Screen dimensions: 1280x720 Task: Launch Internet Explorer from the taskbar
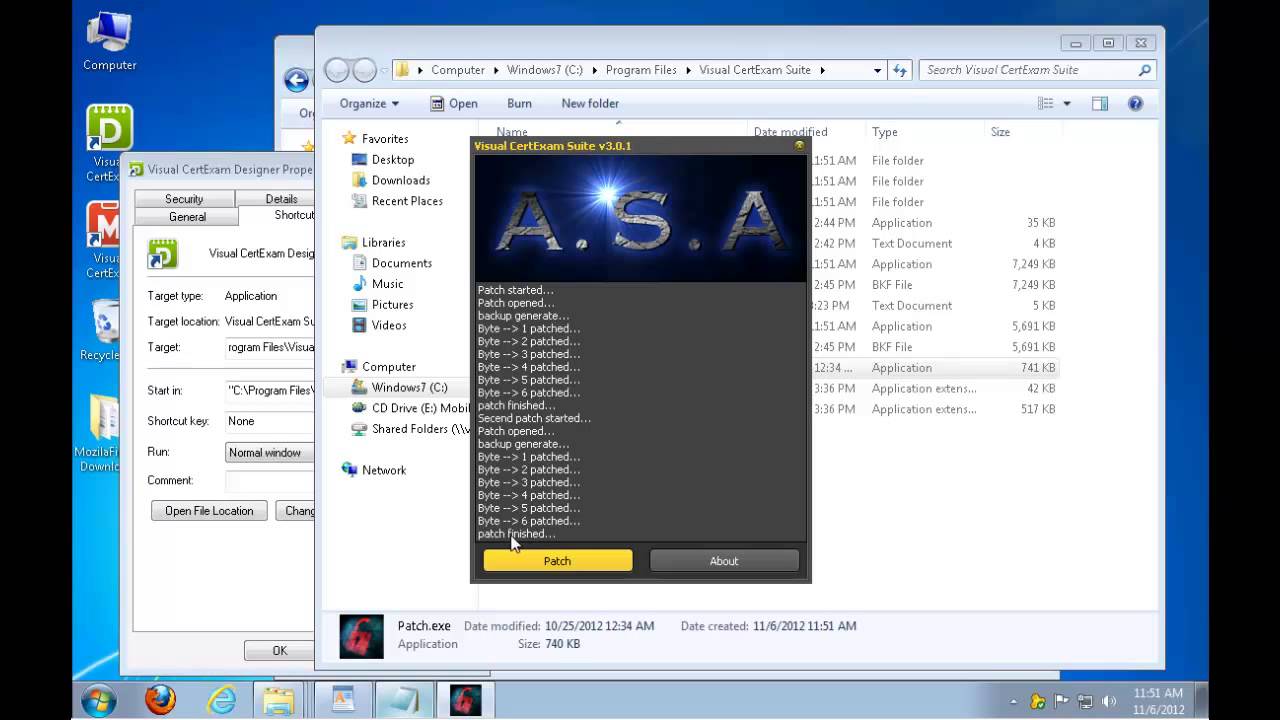(219, 700)
